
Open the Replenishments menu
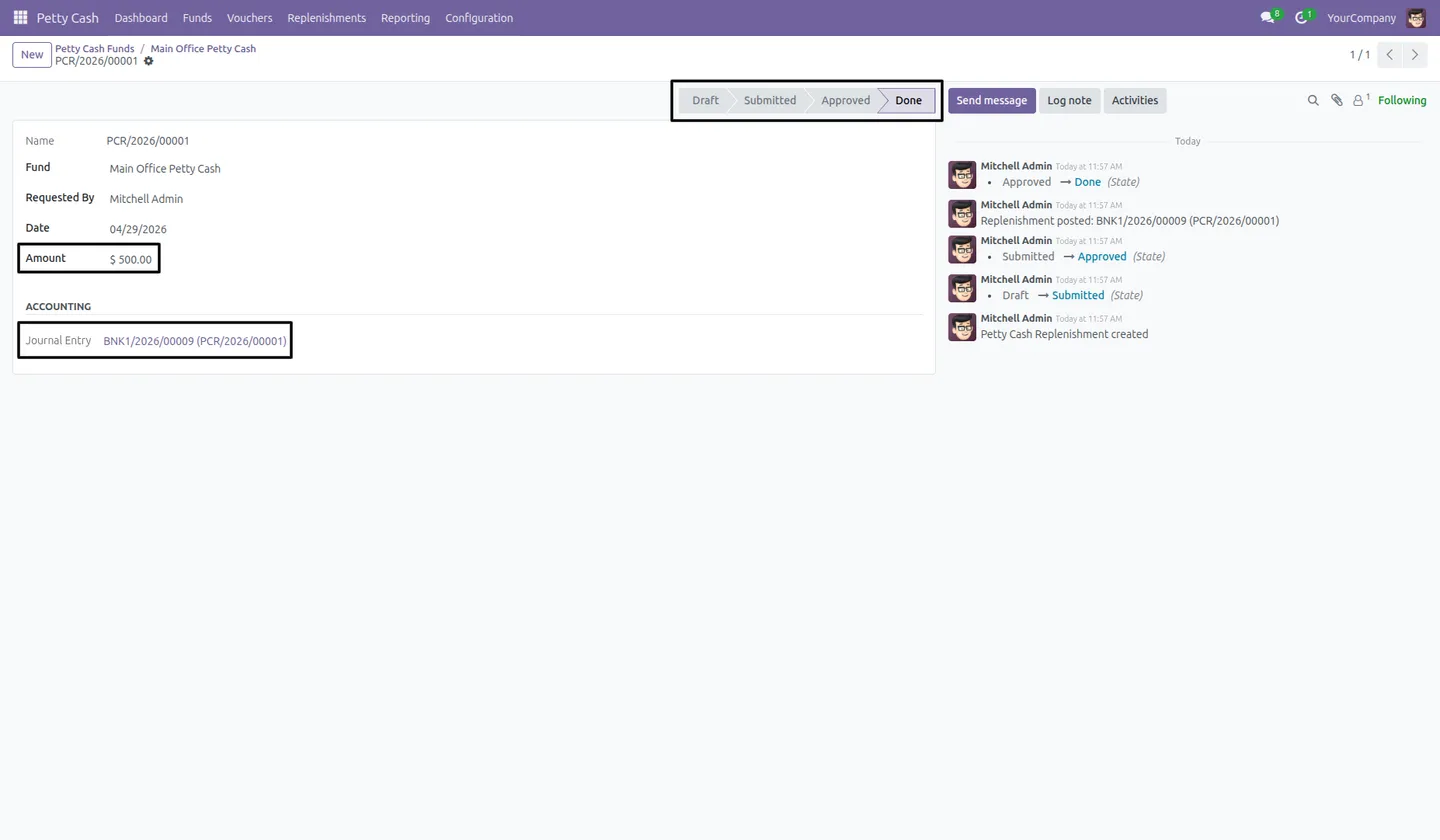pyautogui.click(x=326, y=18)
